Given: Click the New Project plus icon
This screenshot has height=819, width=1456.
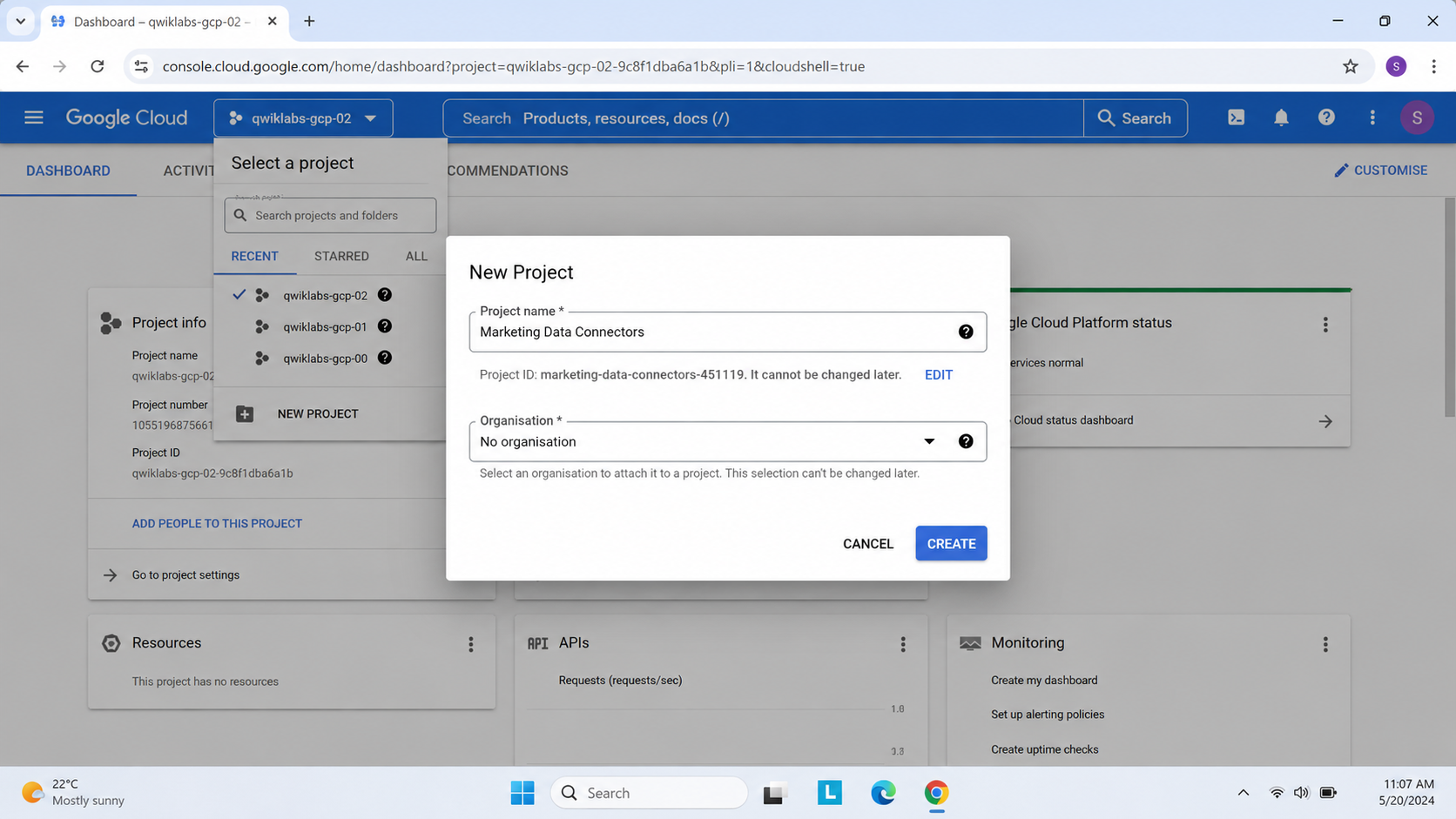Looking at the screenshot, I should (245, 413).
